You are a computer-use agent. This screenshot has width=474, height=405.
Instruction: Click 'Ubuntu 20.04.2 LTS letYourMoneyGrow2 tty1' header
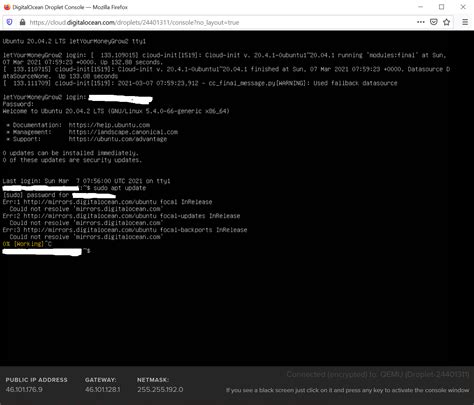coord(74,41)
